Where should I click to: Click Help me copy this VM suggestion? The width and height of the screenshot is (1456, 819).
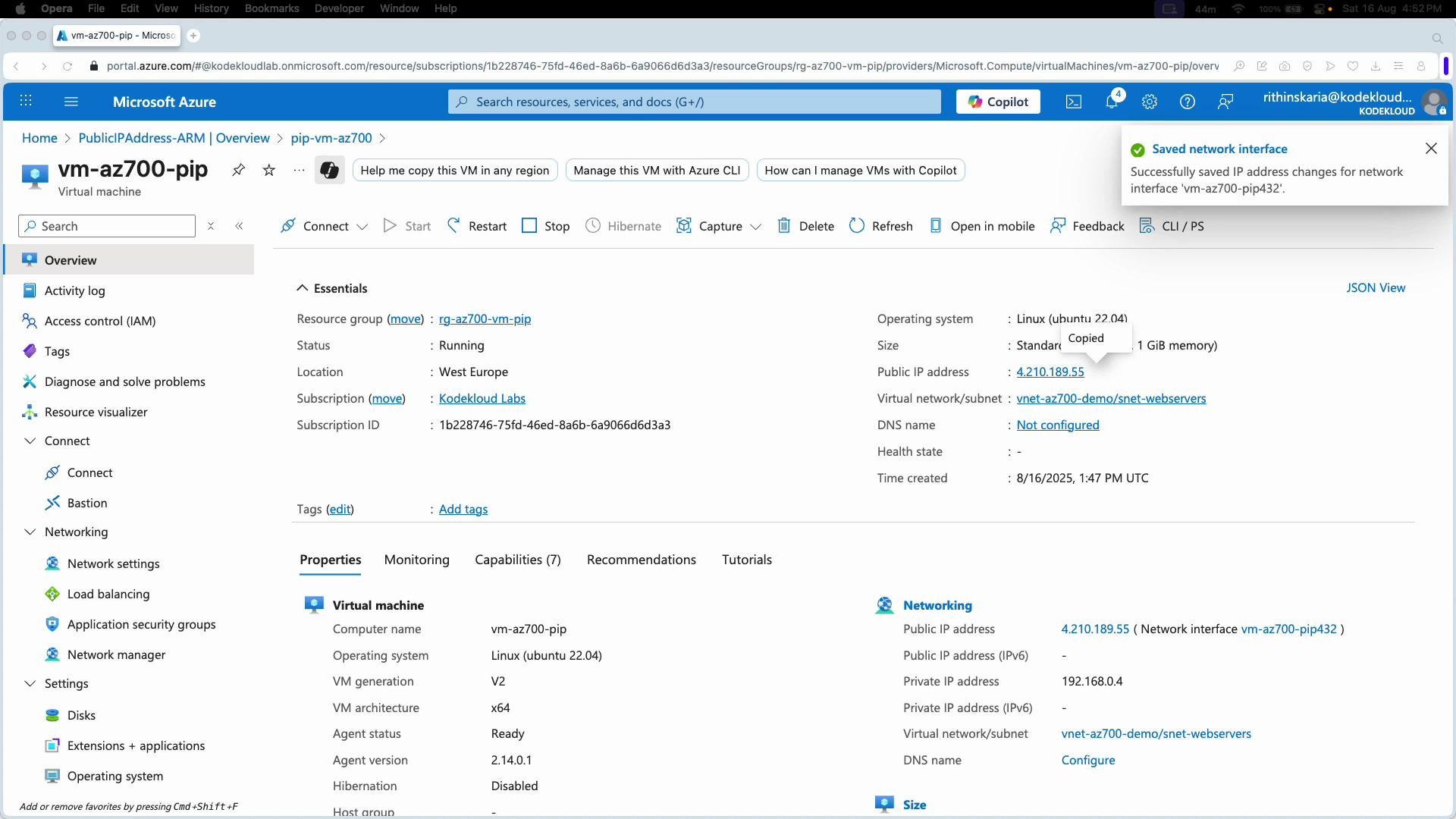point(455,170)
